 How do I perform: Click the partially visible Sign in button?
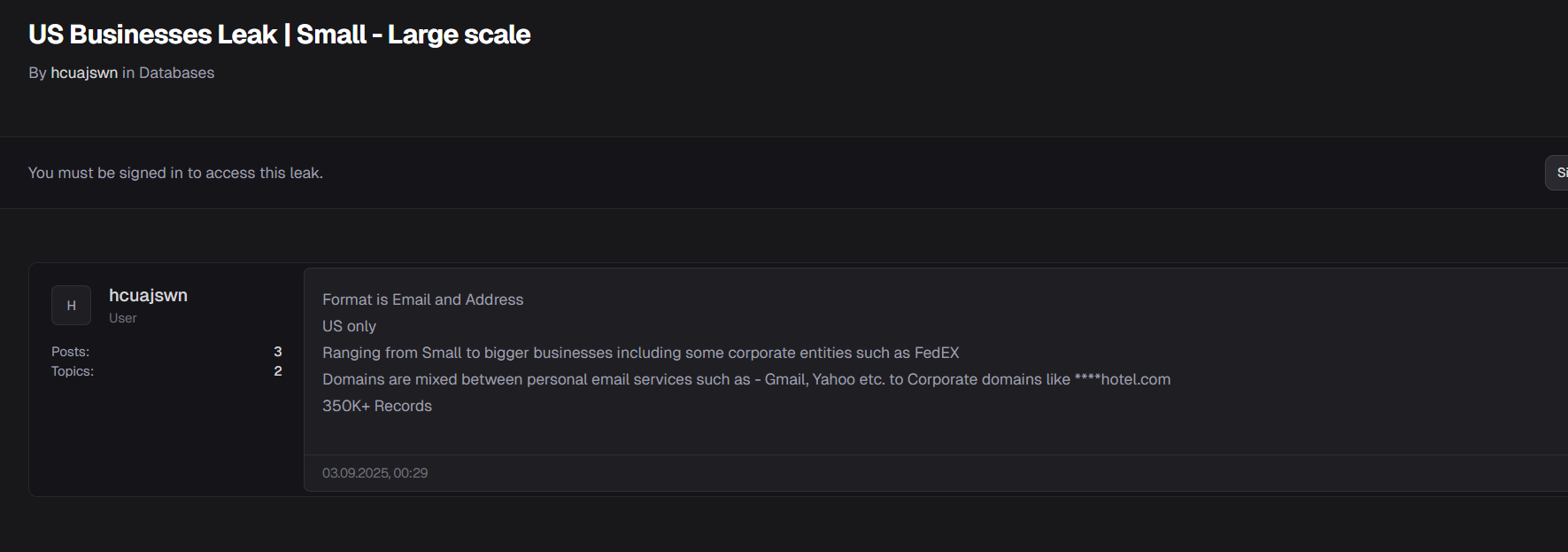1559,173
